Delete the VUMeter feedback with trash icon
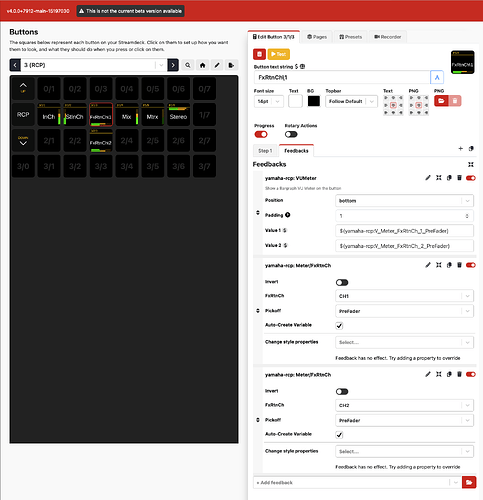This screenshot has width=483, height=500. click(x=459, y=178)
